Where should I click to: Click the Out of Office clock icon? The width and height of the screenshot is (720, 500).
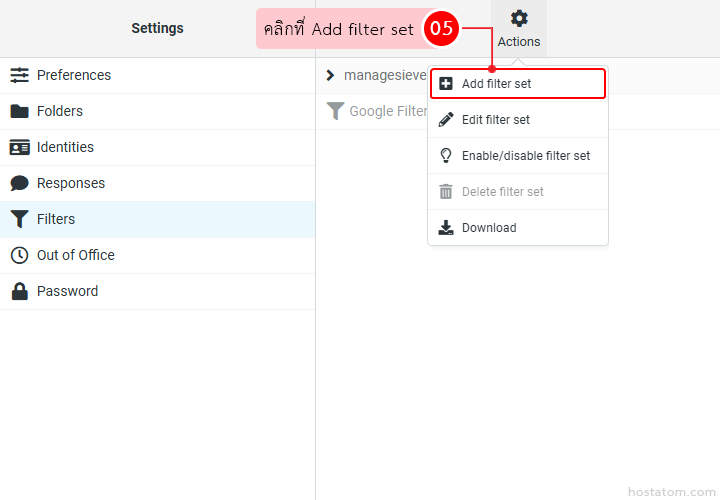[19, 255]
